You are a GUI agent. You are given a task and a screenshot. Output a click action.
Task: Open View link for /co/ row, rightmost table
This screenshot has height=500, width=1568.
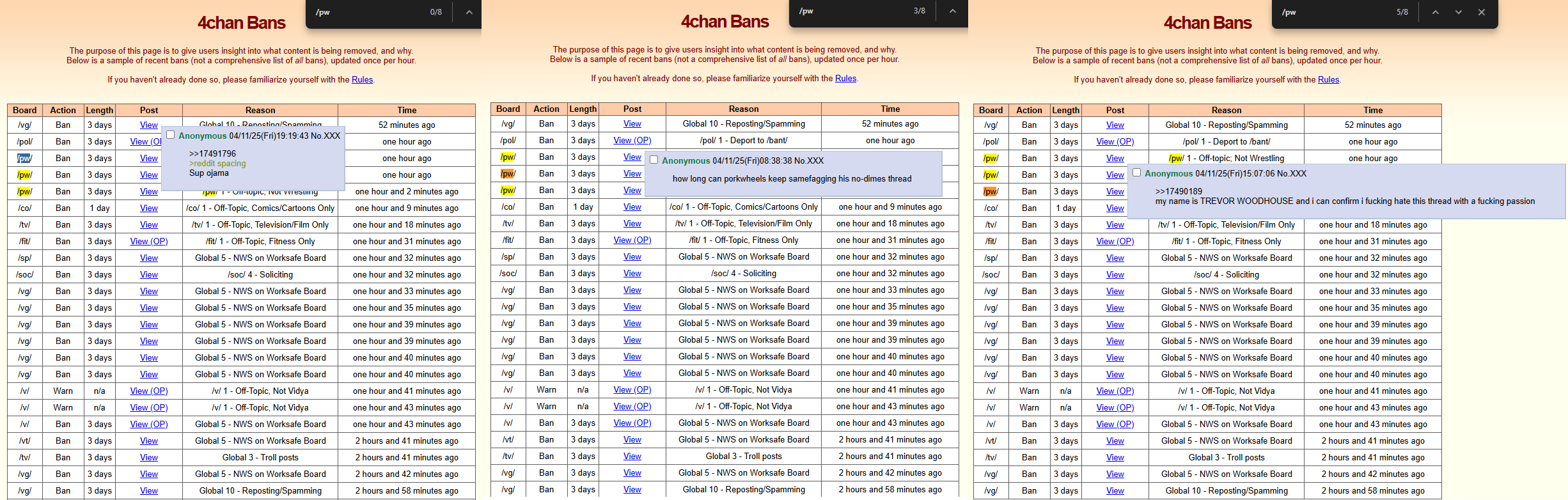click(1115, 208)
